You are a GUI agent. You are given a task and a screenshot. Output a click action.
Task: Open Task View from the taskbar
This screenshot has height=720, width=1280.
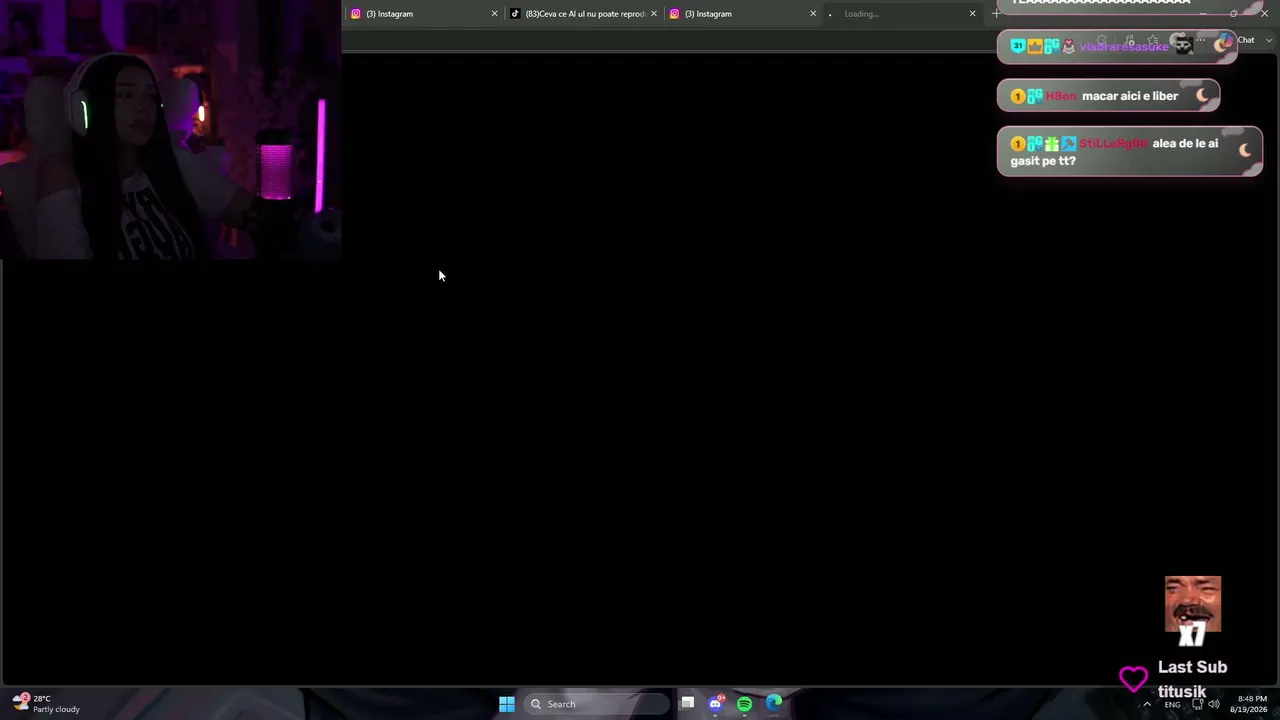coord(688,704)
